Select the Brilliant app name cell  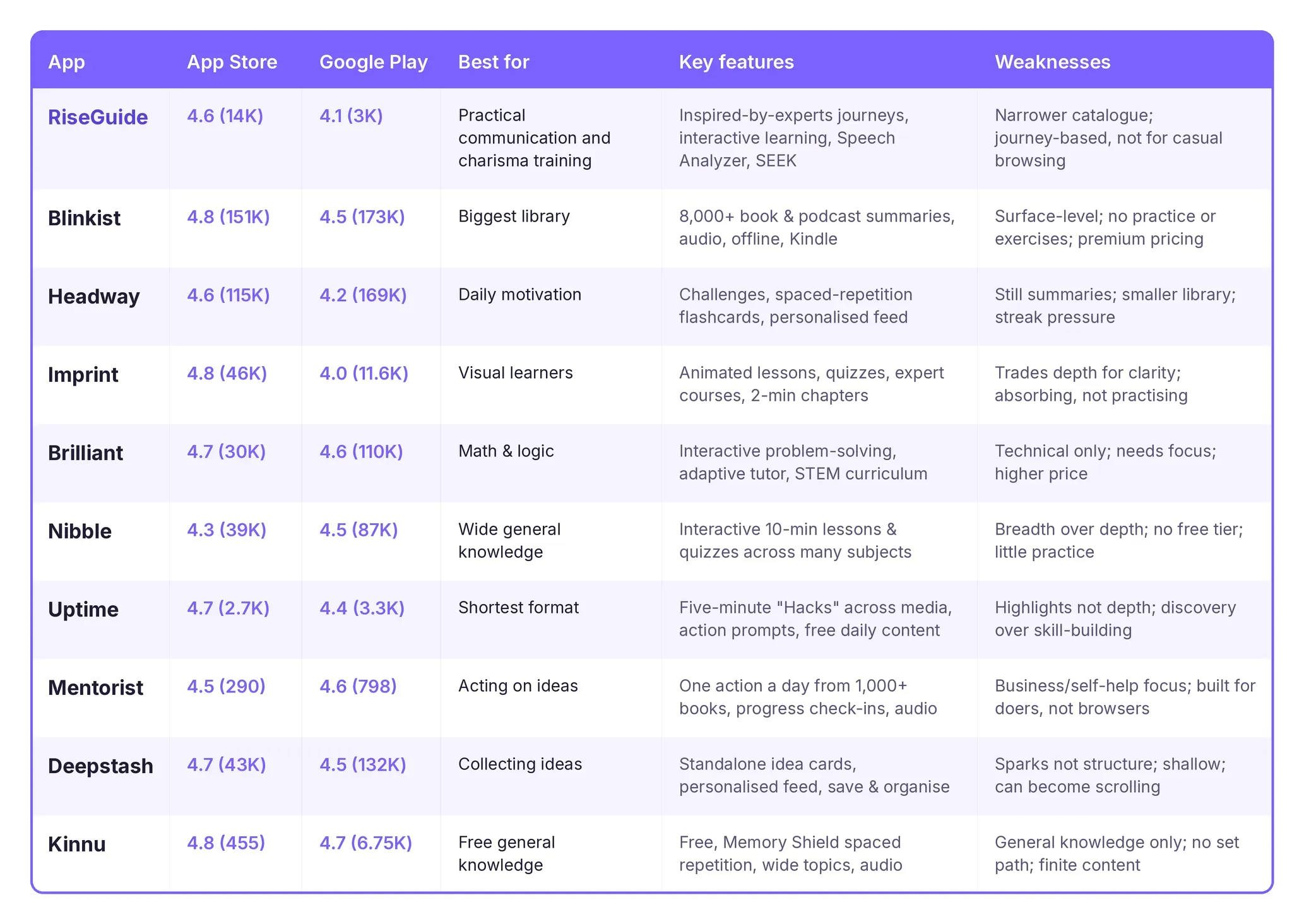coord(85,453)
